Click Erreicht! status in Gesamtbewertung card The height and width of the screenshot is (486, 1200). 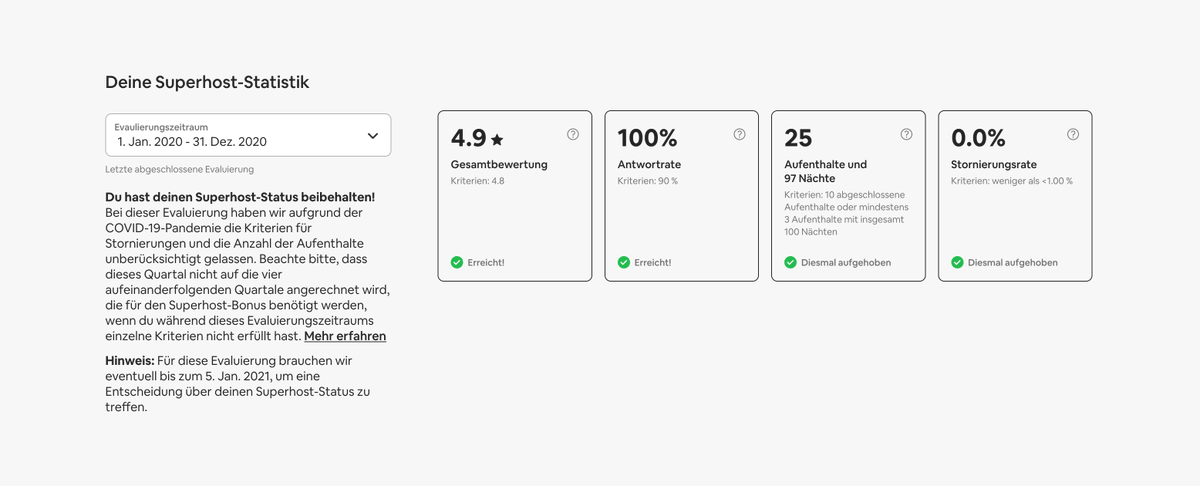(x=486, y=263)
